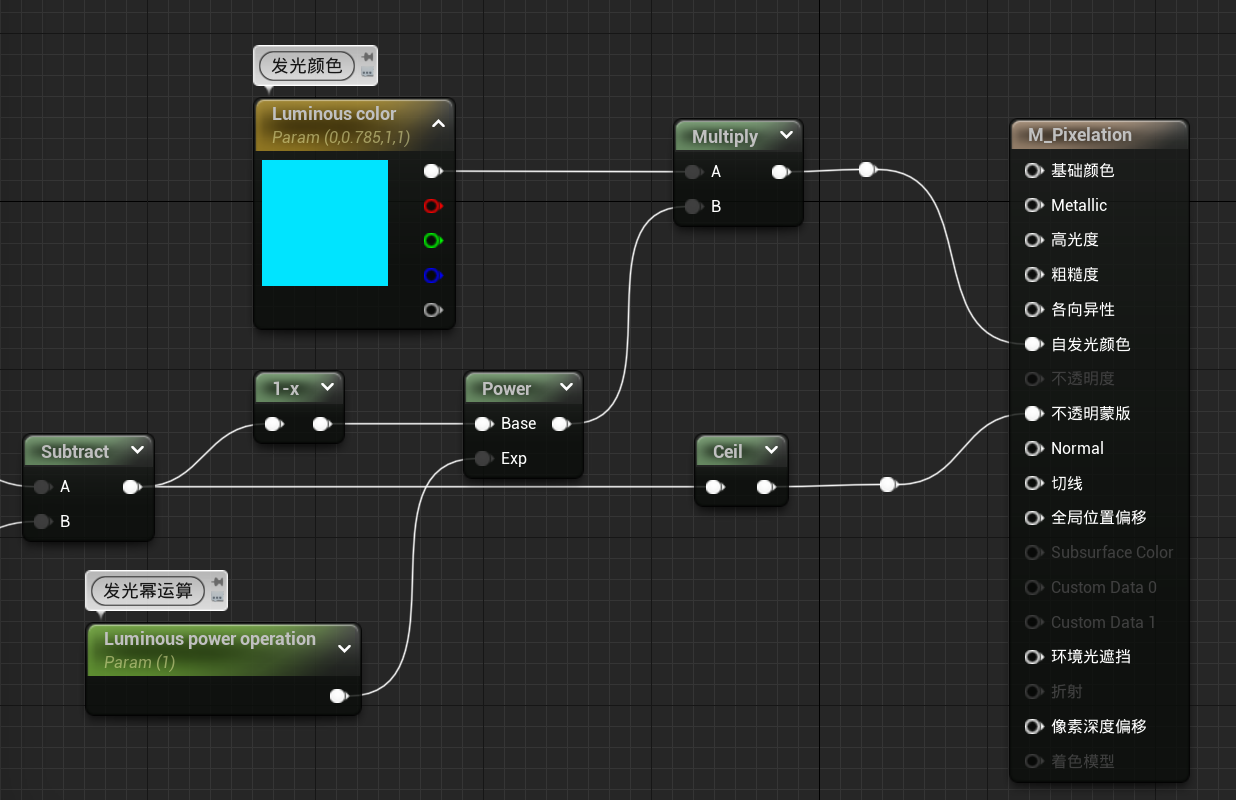The width and height of the screenshot is (1236, 800).
Task: Click disabled 不透明度 pin on M_Pixelation
Action: point(1034,379)
